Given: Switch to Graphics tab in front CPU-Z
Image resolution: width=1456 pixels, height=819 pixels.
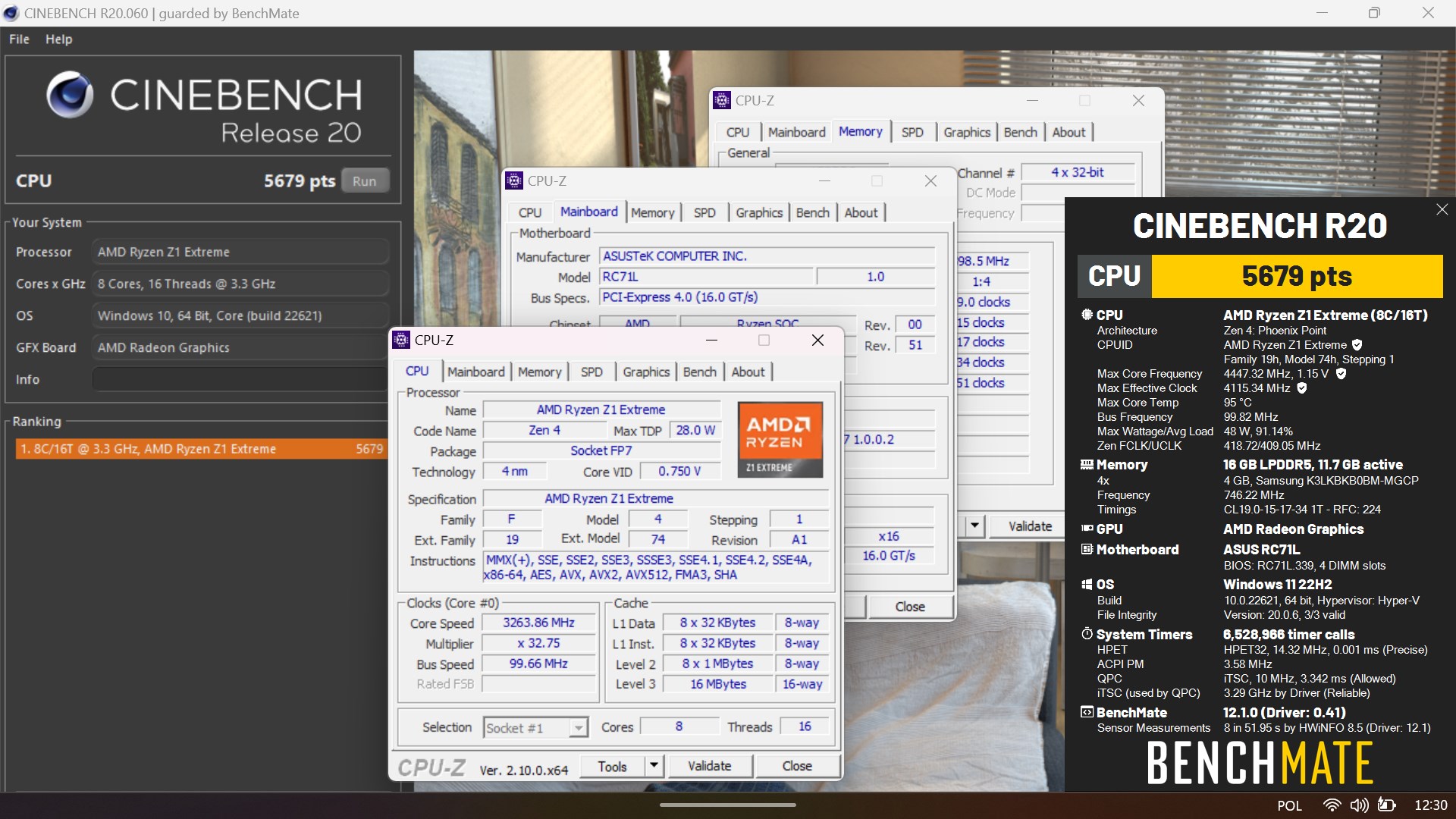Looking at the screenshot, I should 646,372.
